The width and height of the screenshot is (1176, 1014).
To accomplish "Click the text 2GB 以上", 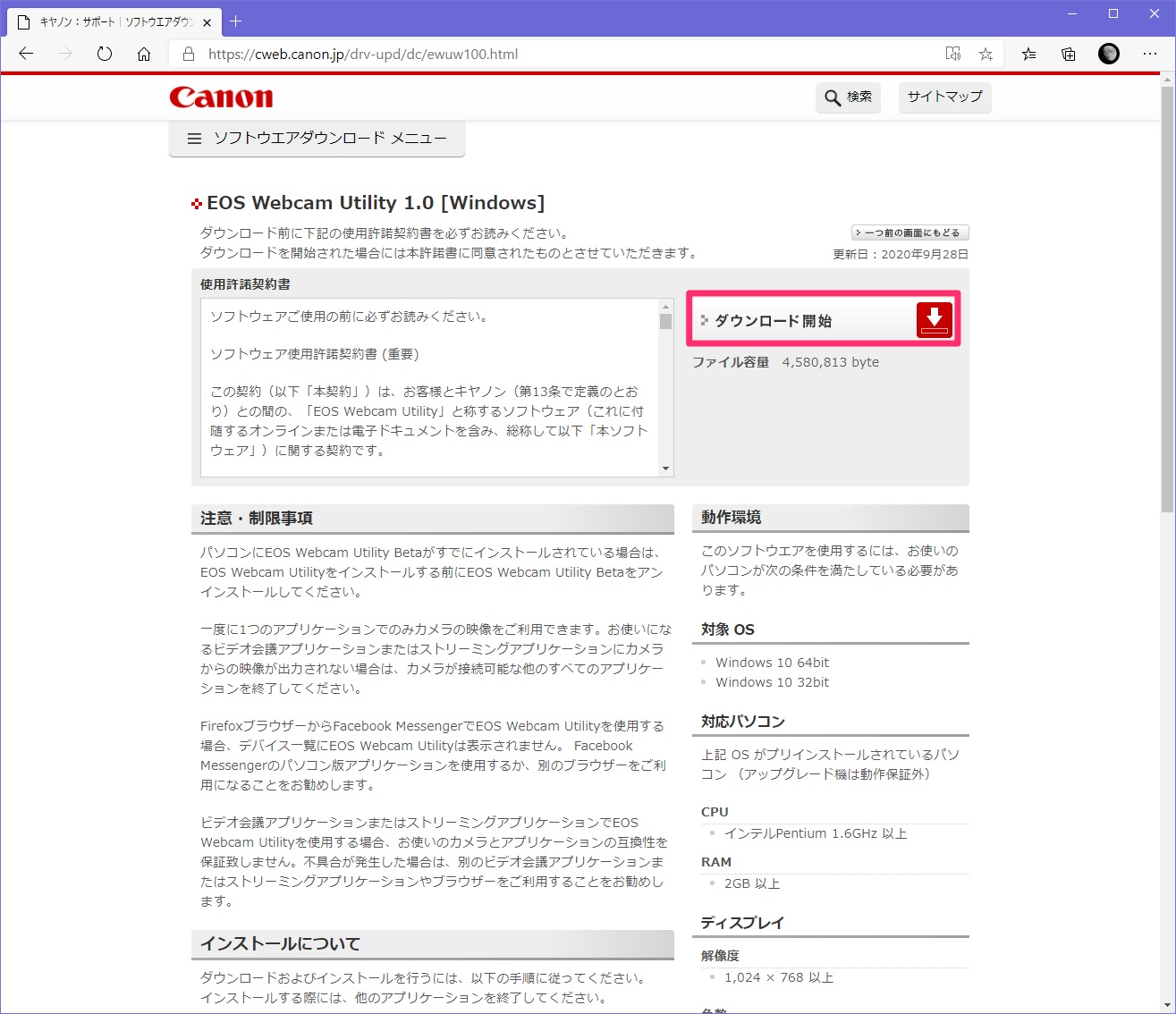I will tap(752, 883).
